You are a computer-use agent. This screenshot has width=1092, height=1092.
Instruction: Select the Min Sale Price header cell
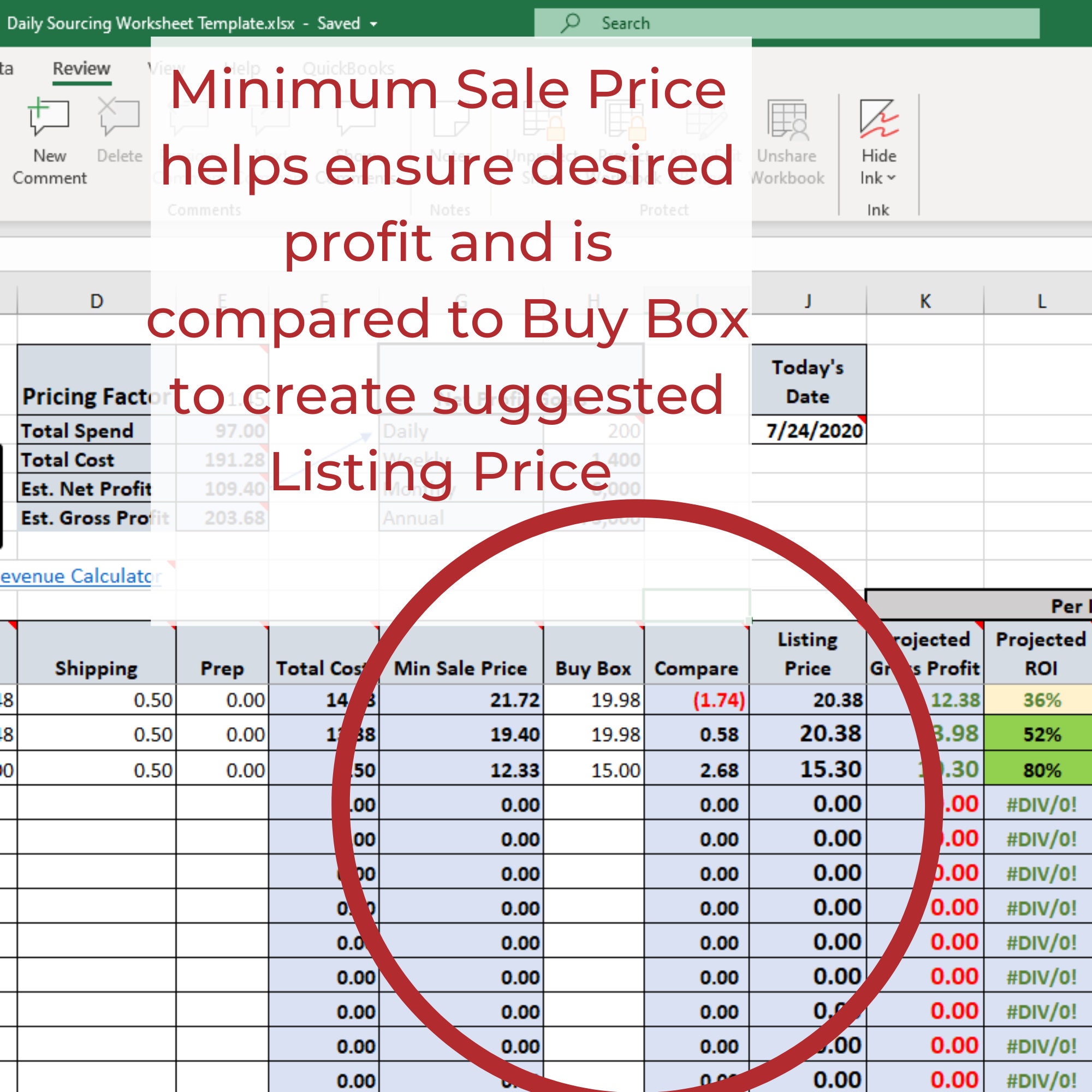461,654
